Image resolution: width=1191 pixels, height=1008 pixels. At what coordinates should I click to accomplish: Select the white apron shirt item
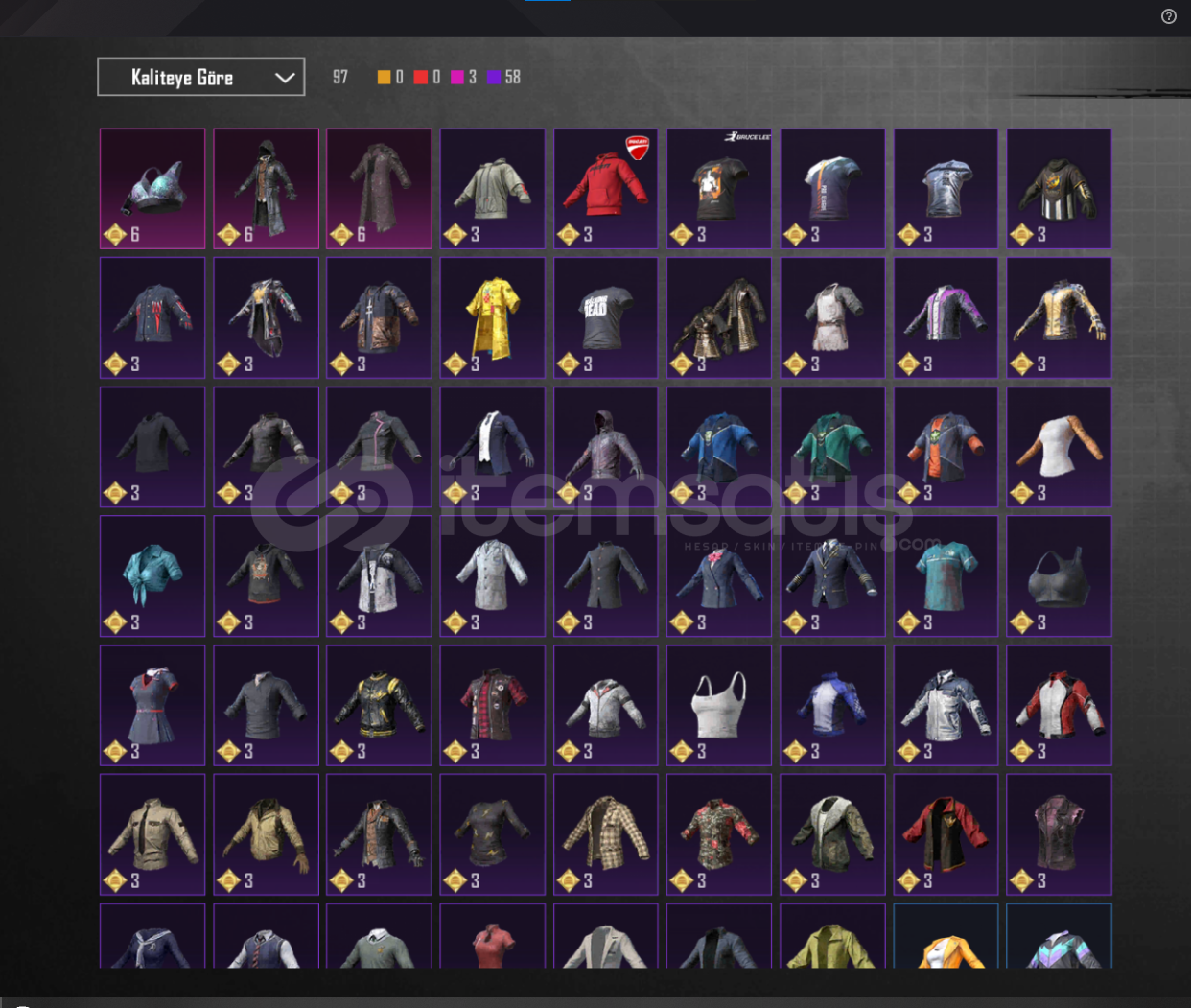pos(832,317)
